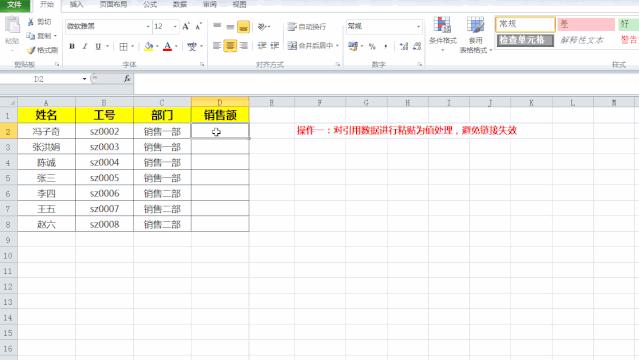This screenshot has height=360, width=639.
Task: Toggle middle vertical alignment
Action: coord(230,27)
